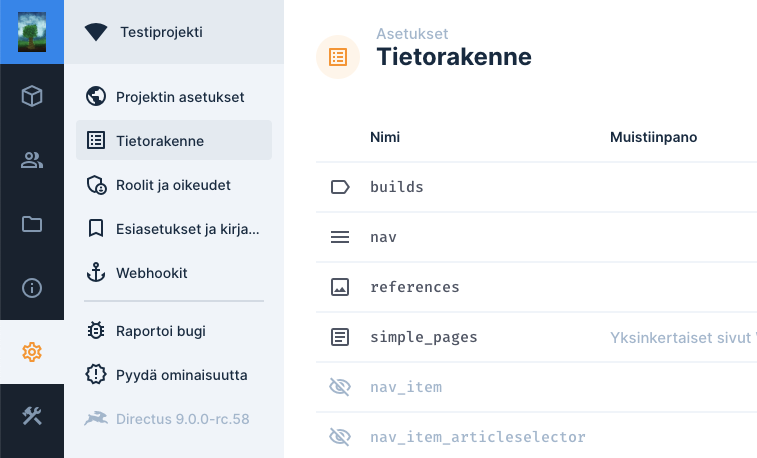
Task: Click the shield icon for Roolit ja oikeudet
Action: pos(96,185)
